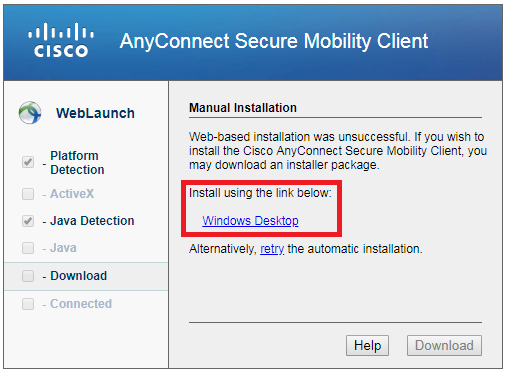Select the ActiveX step label
This screenshot has height=372, width=505.
click(x=72, y=194)
